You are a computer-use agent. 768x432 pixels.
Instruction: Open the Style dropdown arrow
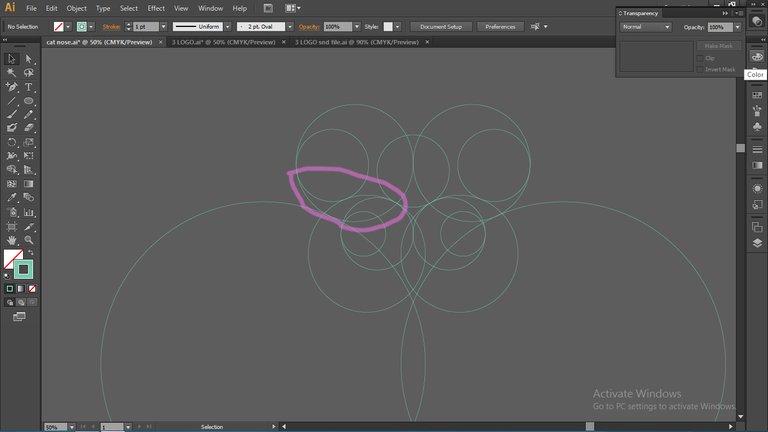[397, 27]
